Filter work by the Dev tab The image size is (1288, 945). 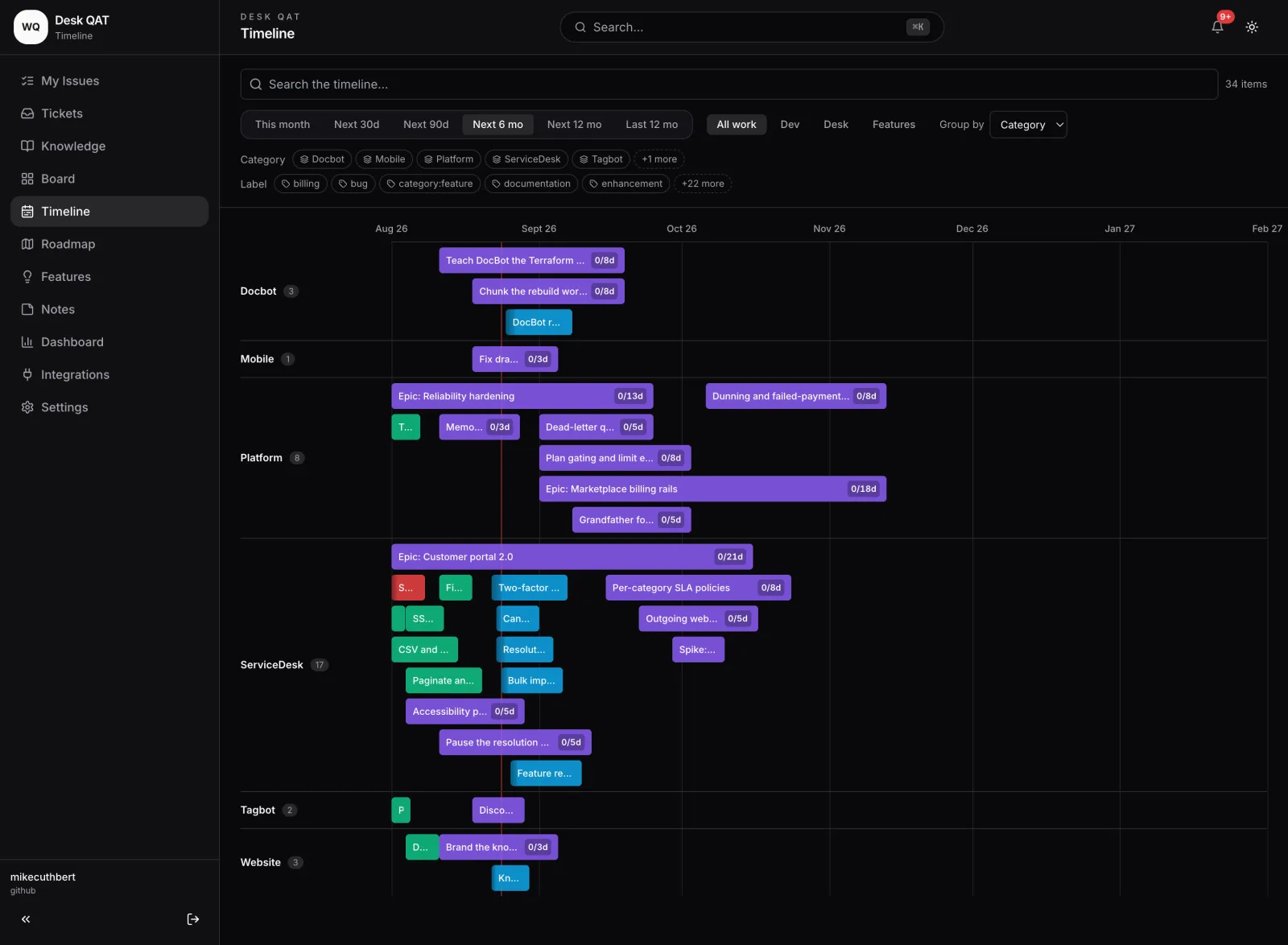790,125
